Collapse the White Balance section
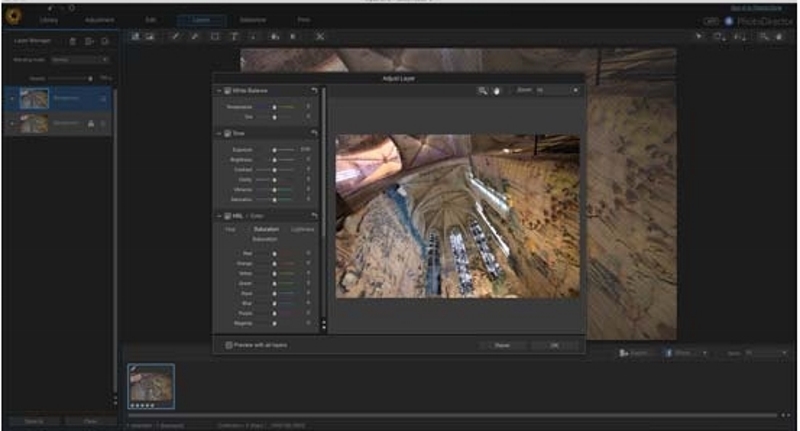 pyautogui.click(x=219, y=91)
